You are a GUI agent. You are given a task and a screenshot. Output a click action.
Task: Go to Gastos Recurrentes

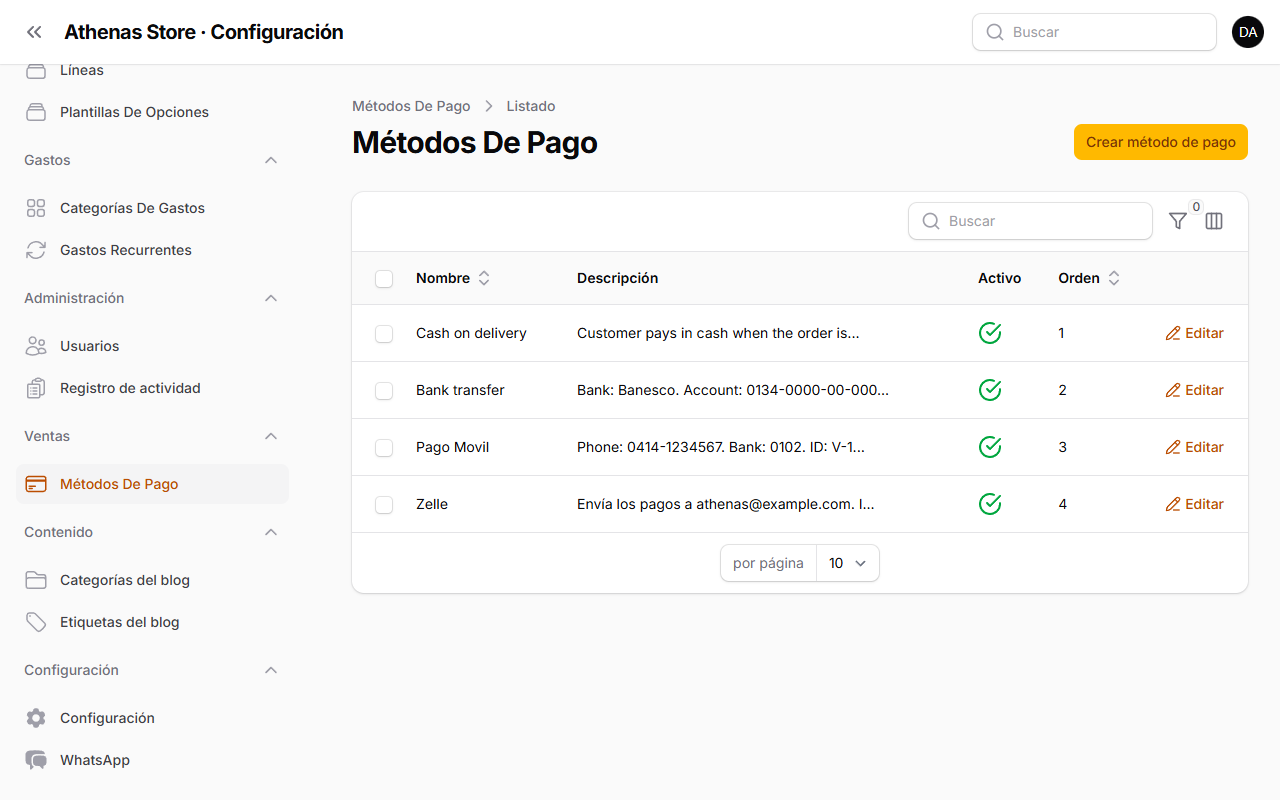152,250
